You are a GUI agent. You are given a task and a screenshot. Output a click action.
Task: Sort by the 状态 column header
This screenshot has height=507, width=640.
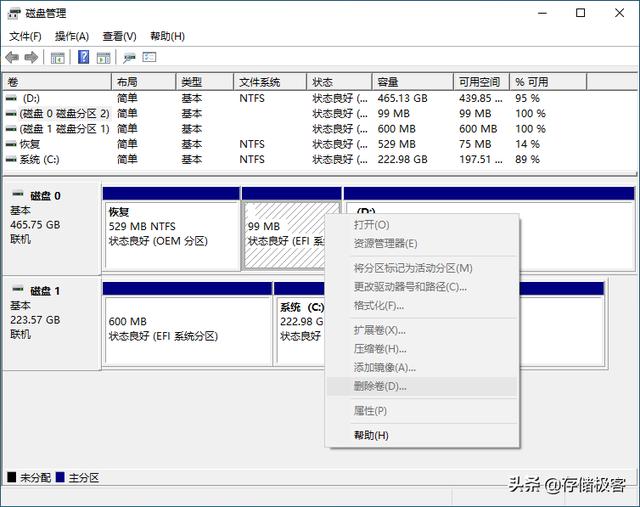(x=340, y=82)
